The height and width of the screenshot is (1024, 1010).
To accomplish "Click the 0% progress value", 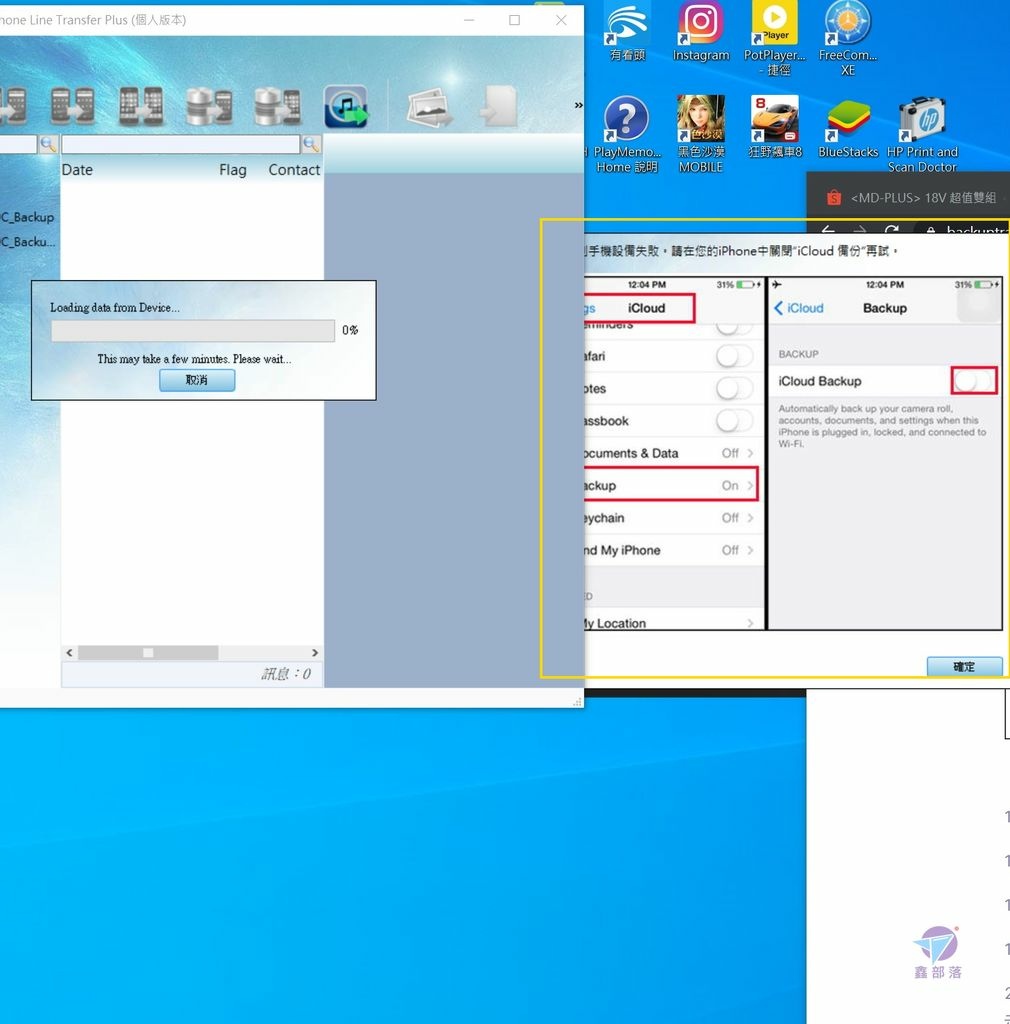I will (x=350, y=330).
